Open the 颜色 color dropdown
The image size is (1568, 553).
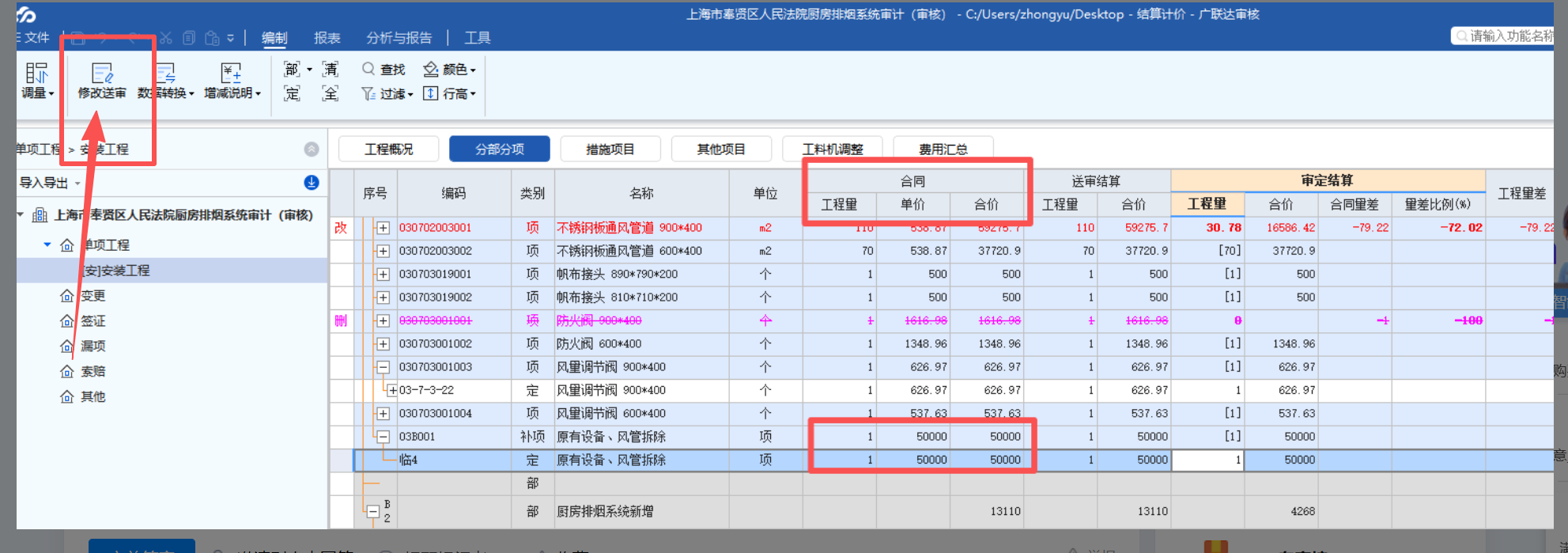point(450,70)
